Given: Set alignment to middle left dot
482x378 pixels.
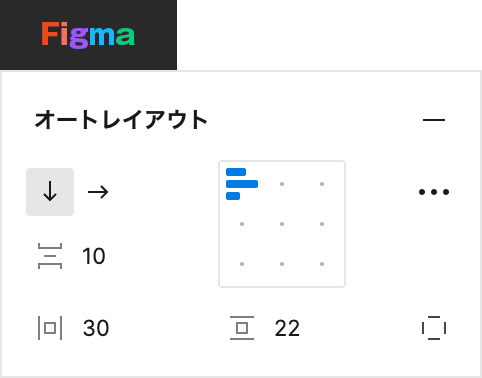Looking at the screenshot, I should tap(242, 224).
